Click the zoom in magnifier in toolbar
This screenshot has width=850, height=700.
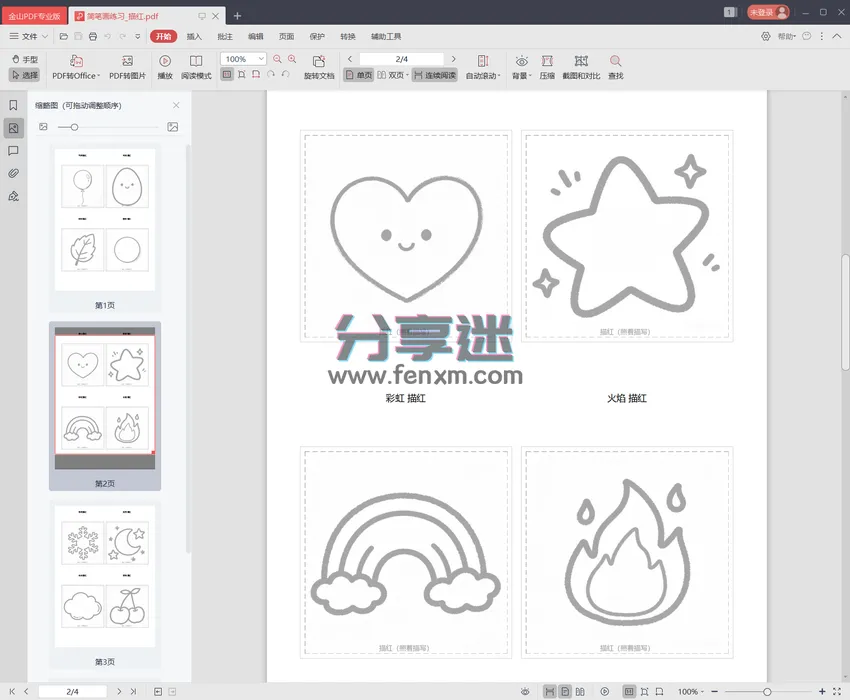(x=292, y=59)
